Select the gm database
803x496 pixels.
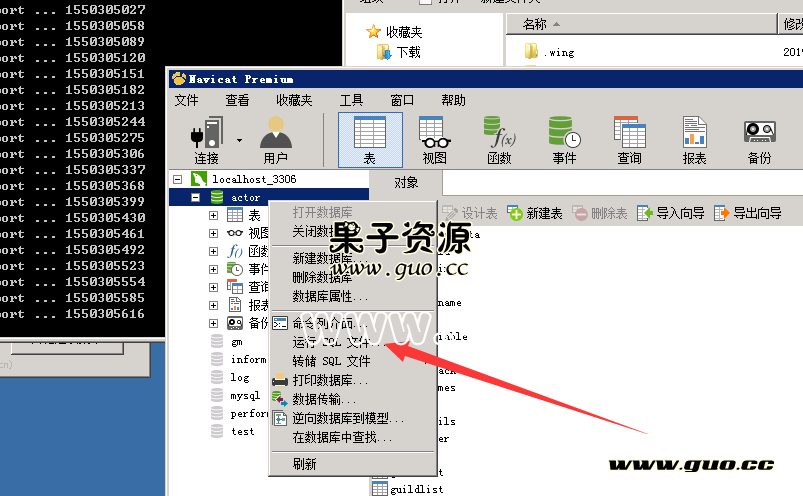(237, 342)
